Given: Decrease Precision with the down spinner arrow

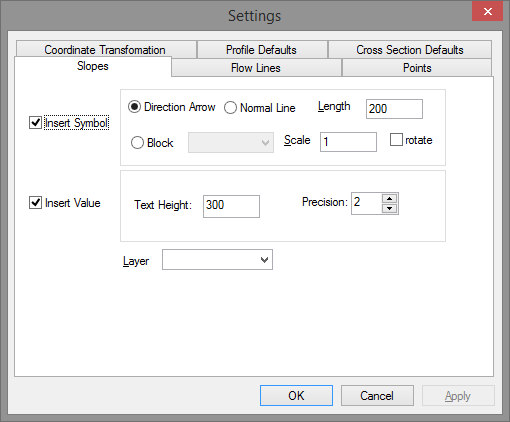Looking at the screenshot, I should pyautogui.click(x=389, y=208).
